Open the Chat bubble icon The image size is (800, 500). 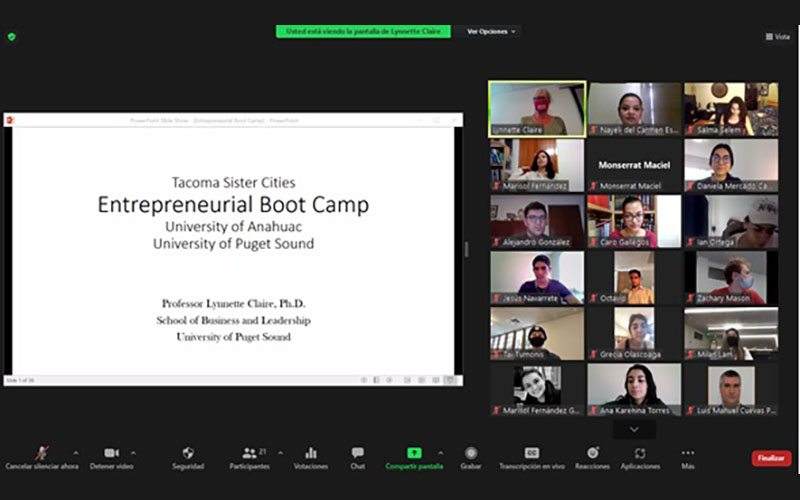pyautogui.click(x=358, y=453)
